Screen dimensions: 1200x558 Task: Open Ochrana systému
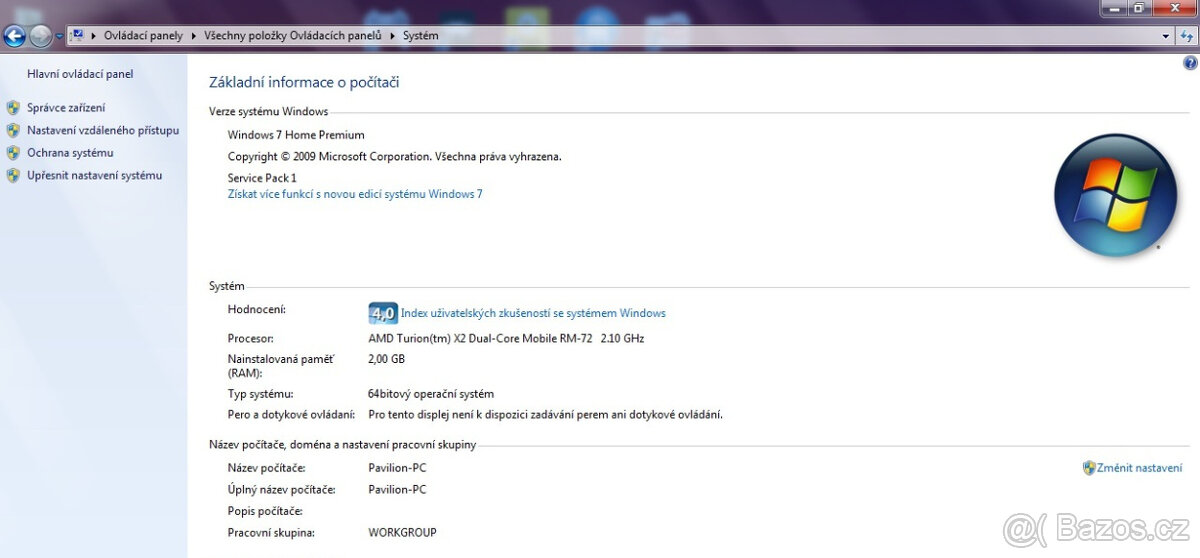pos(70,153)
